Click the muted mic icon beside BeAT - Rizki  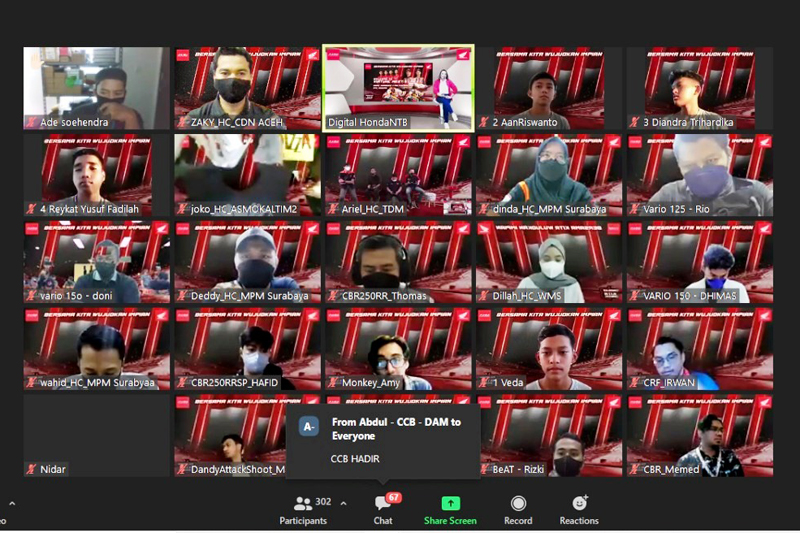coord(484,469)
